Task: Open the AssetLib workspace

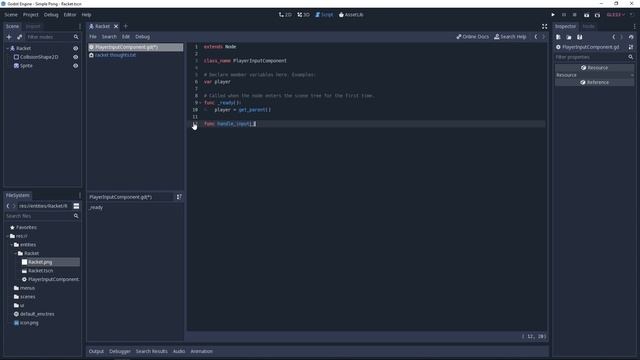Action: pos(351,15)
